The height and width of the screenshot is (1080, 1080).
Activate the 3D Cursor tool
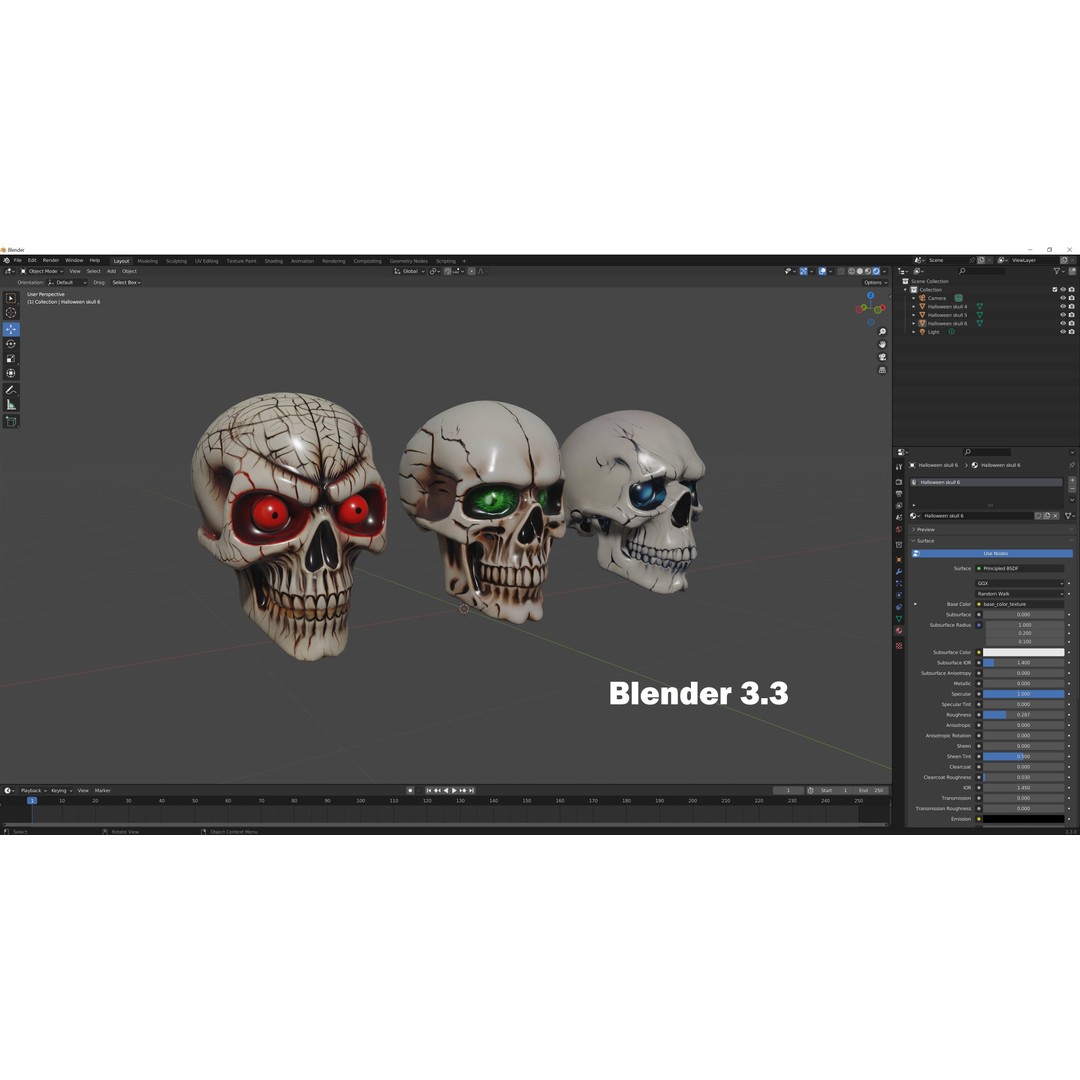click(x=11, y=313)
